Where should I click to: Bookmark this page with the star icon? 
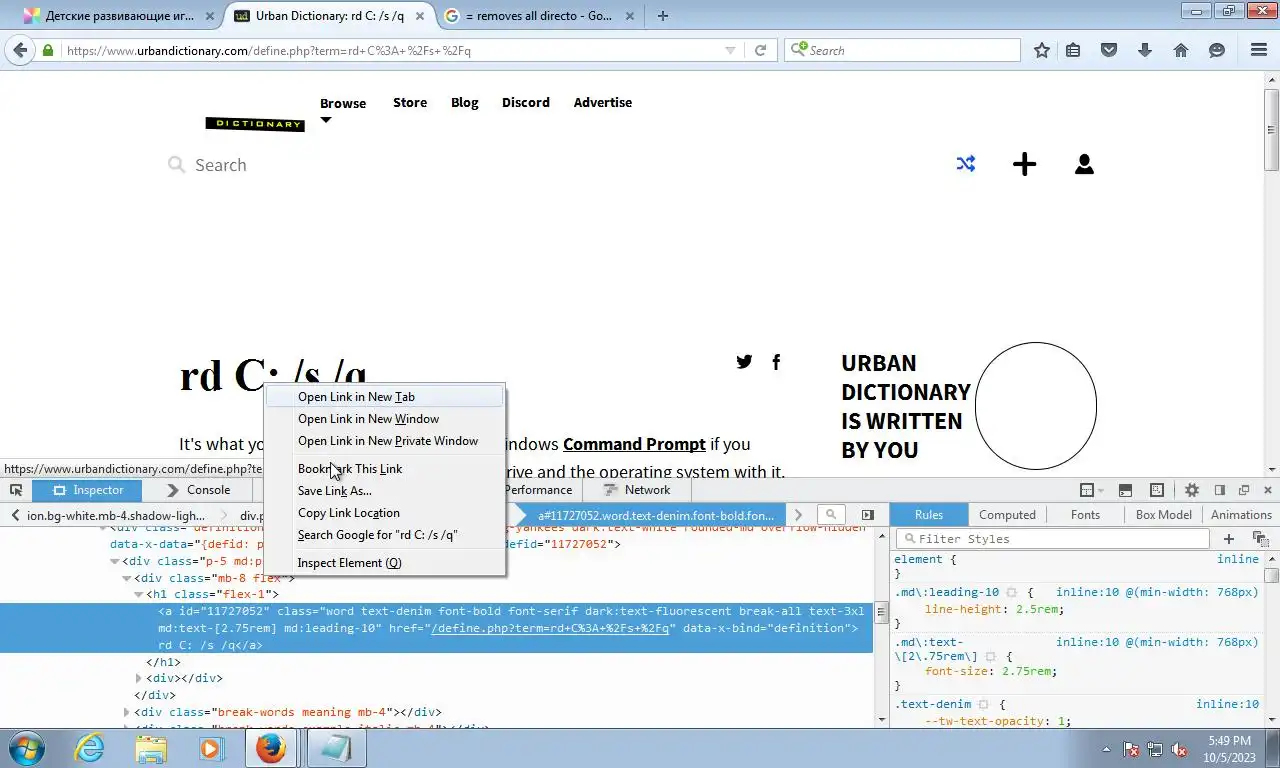[x=1042, y=50]
